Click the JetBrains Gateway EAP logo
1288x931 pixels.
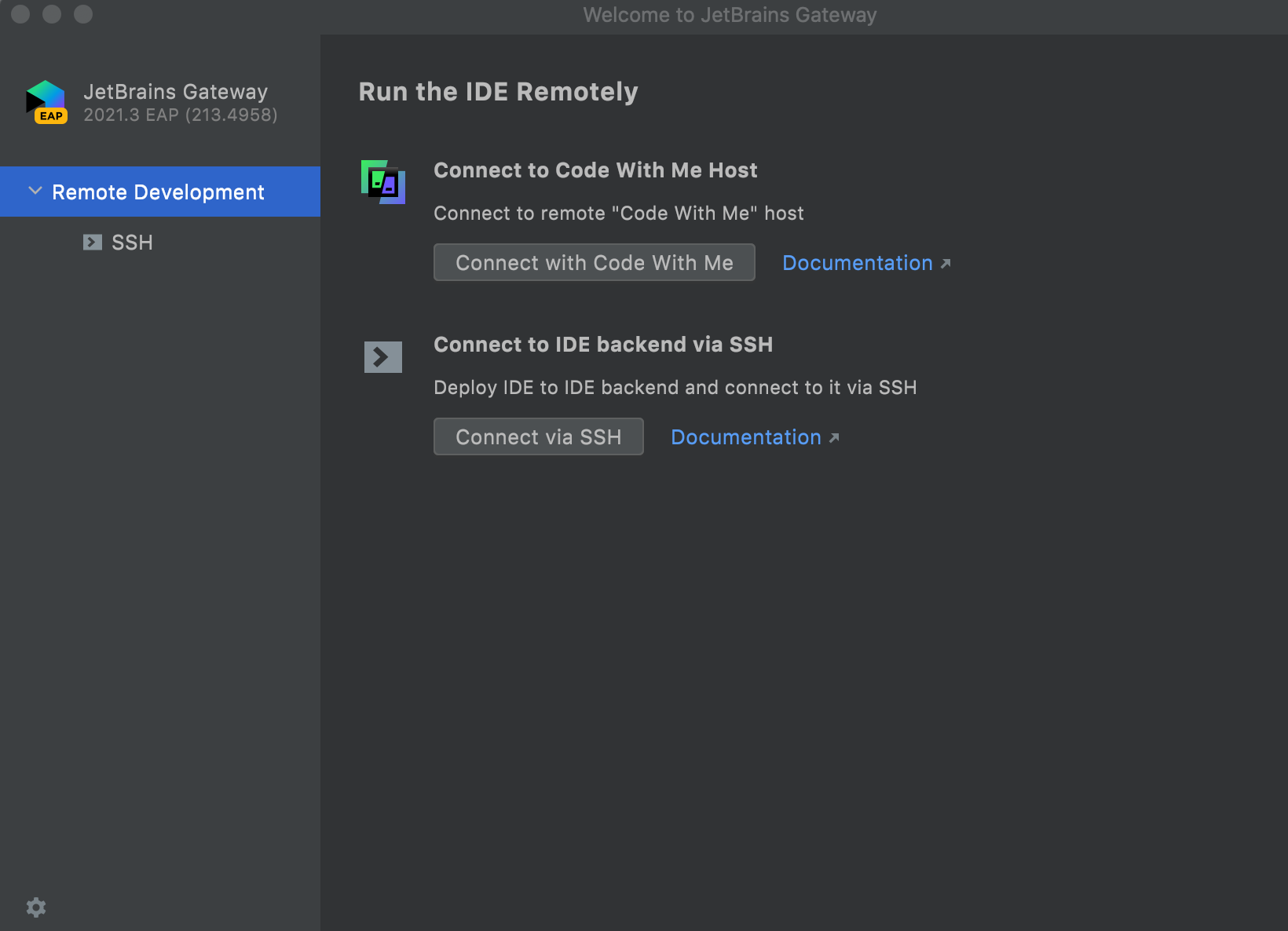46,102
